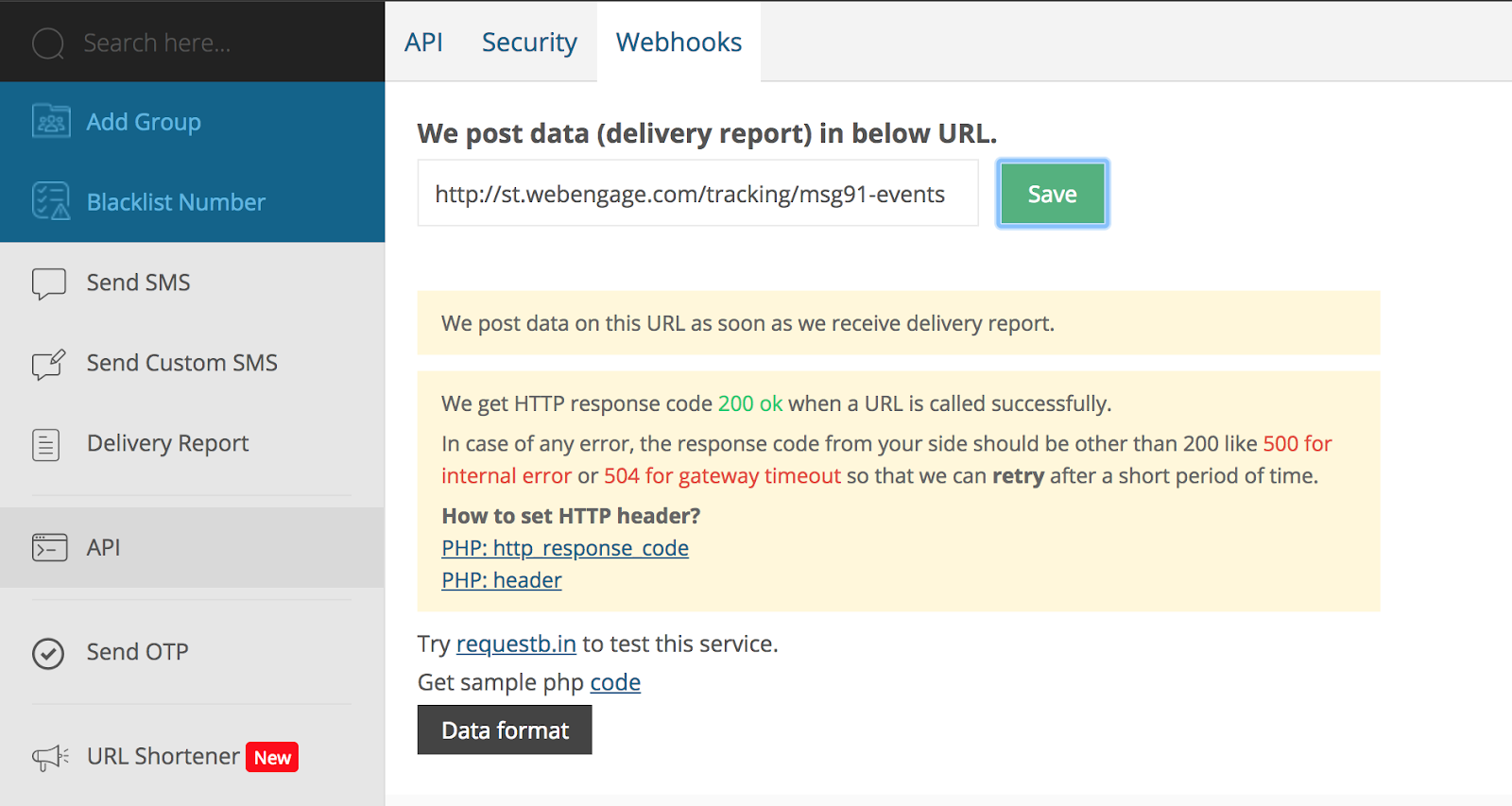The width and height of the screenshot is (1512, 806).
Task: Click the Data format button
Action: (x=505, y=729)
